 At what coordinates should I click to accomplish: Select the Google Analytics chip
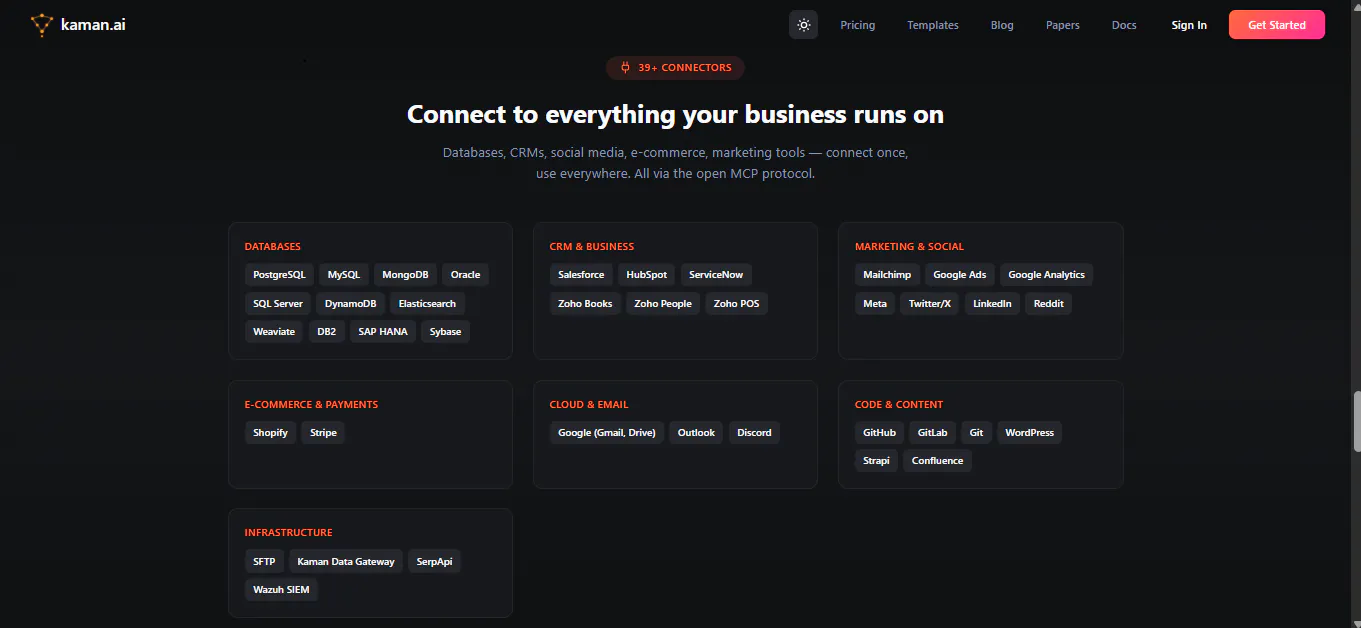1046,275
